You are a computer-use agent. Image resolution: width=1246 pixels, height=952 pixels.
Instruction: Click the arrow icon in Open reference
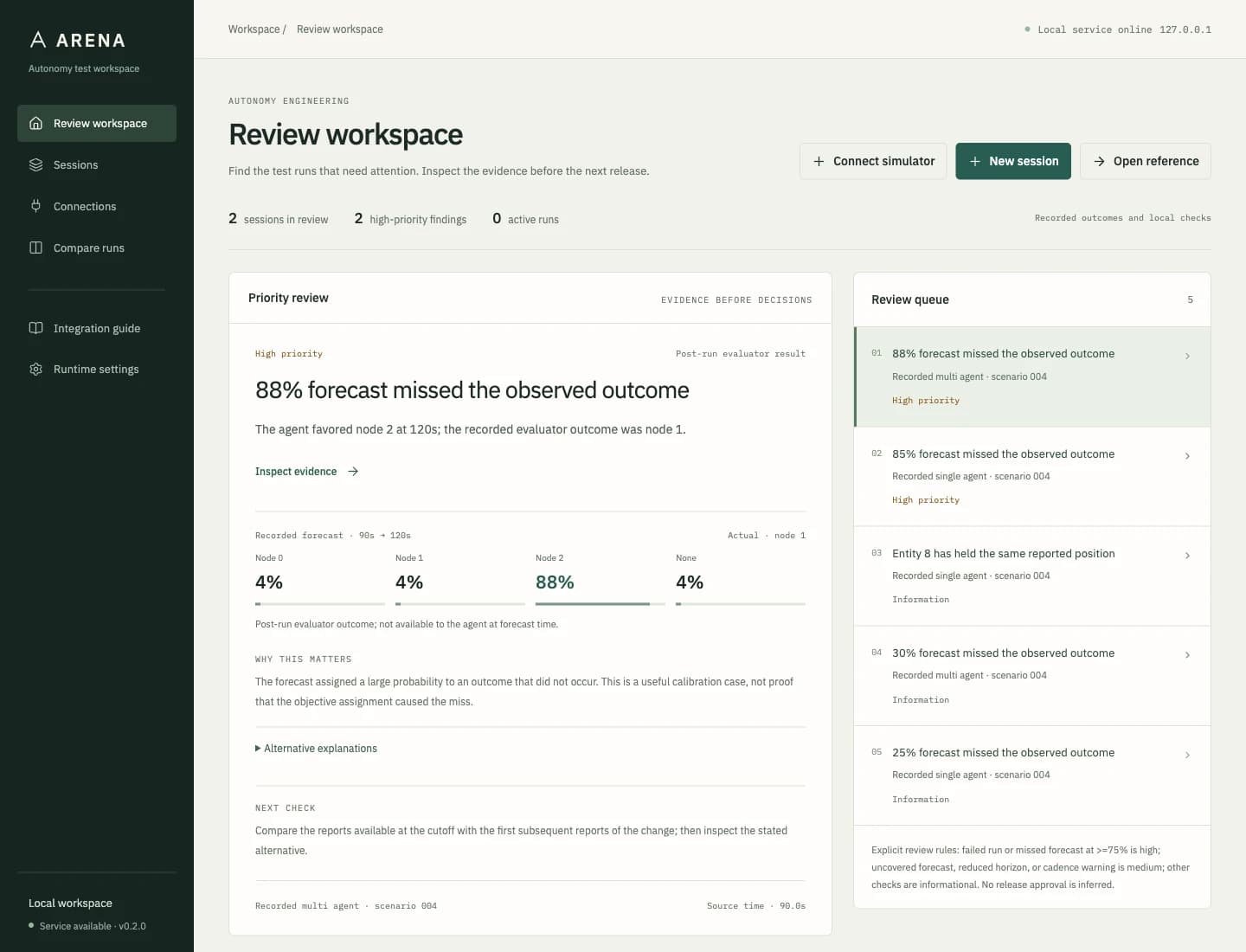pyautogui.click(x=1099, y=161)
